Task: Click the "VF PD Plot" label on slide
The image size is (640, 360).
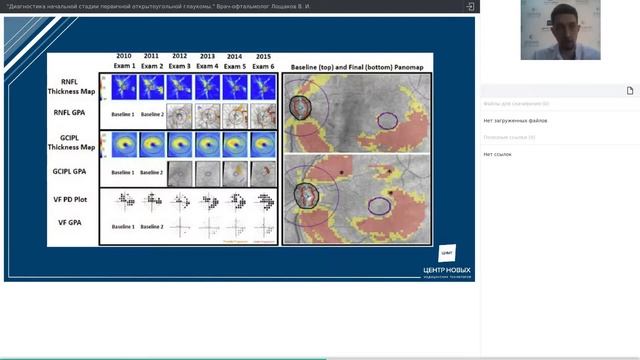Action: click(70, 199)
